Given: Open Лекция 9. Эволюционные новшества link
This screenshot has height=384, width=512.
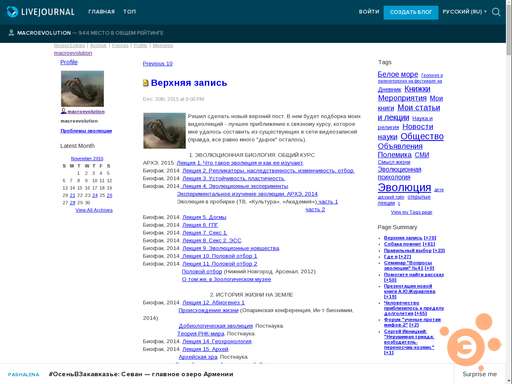Looking at the screenshot, I should (x=231, y=248).
